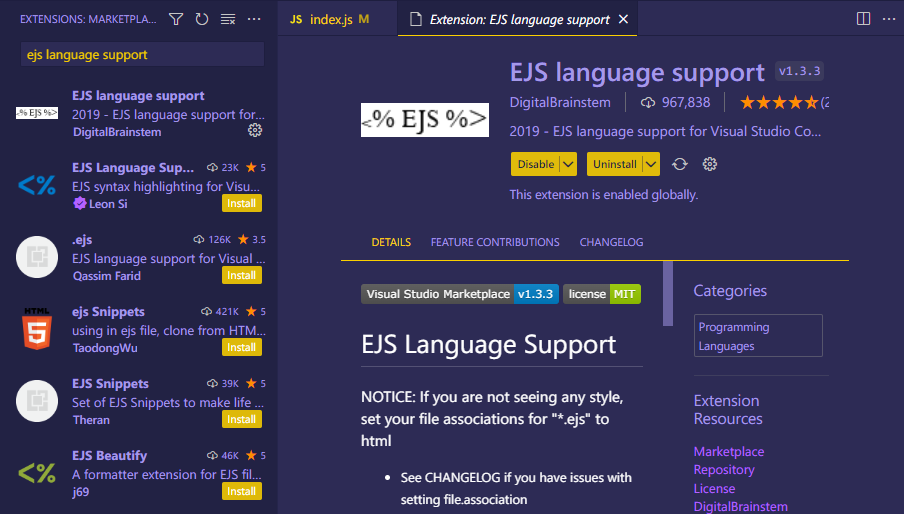
Task: Click 967,838 install count text
Action: [685, 103]
